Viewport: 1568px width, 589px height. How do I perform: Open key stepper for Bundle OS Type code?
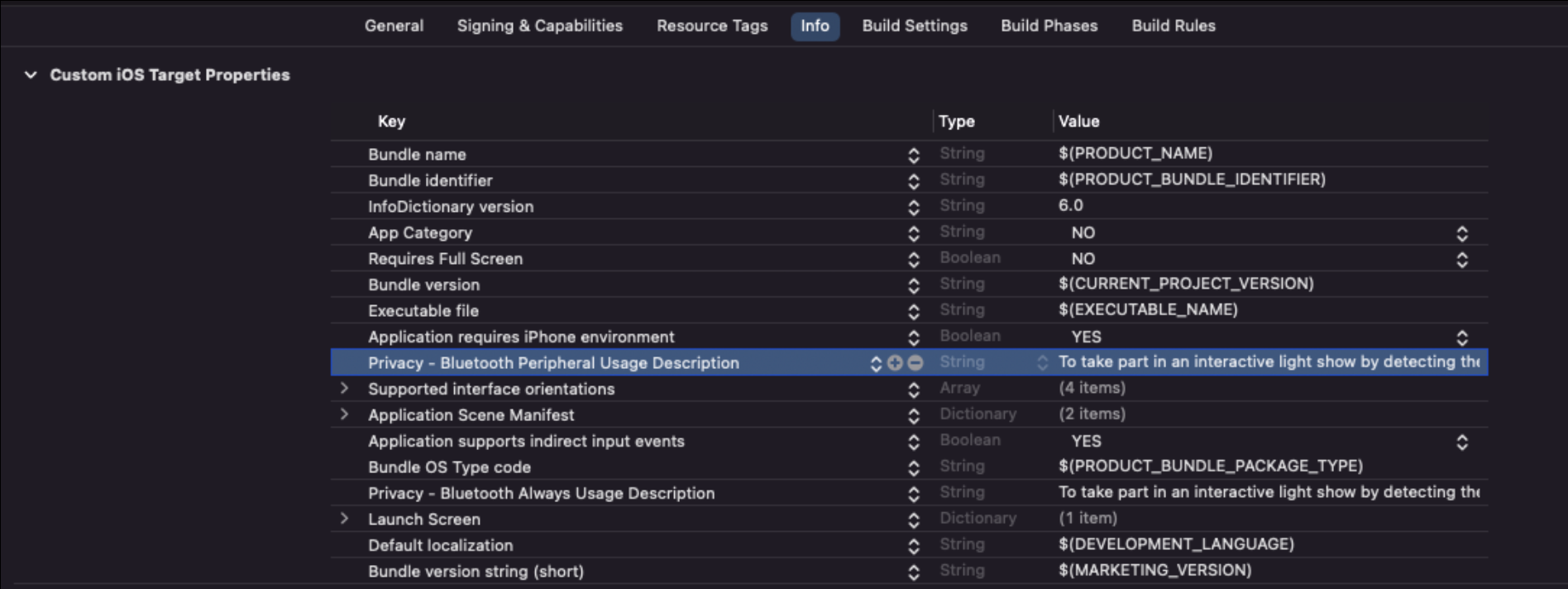tap(913, 467)
